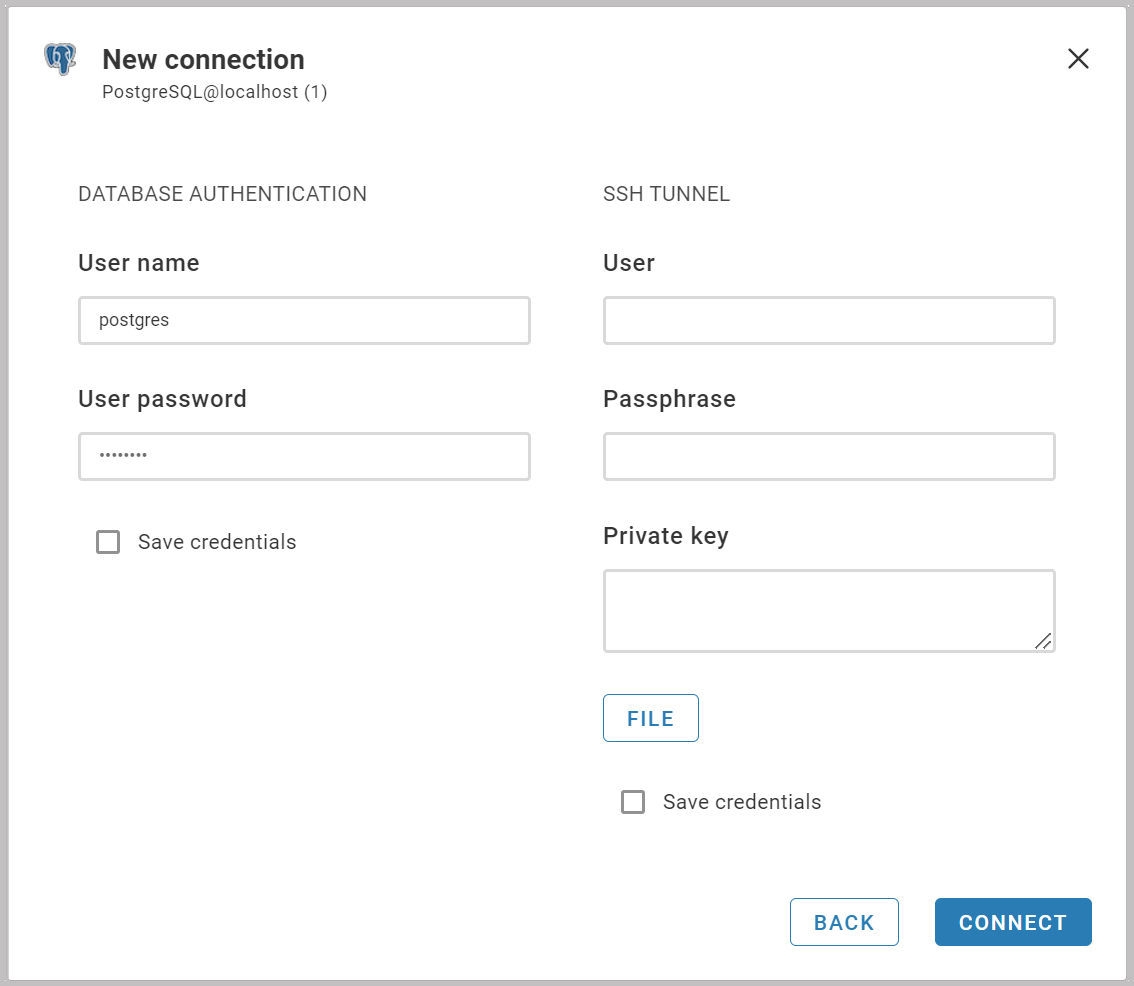This screenshot has height=986, width=1134.
Task: Click the X close icon on the dialog
Action: pyautogui.click(x=1078, y=59)
